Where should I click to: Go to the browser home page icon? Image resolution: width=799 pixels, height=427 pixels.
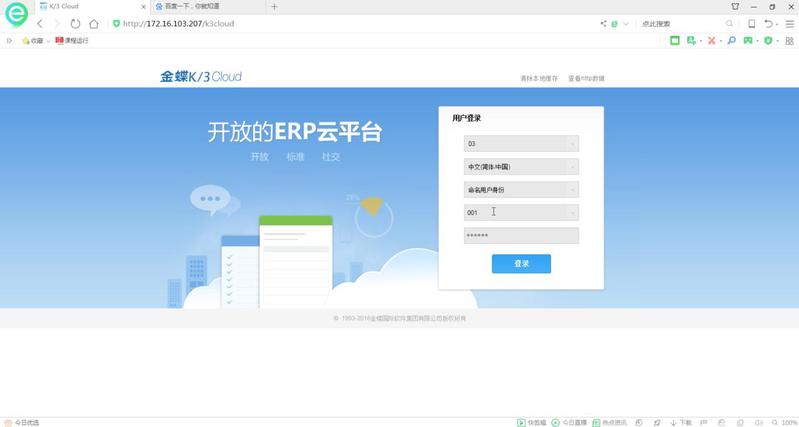point(93,23)
